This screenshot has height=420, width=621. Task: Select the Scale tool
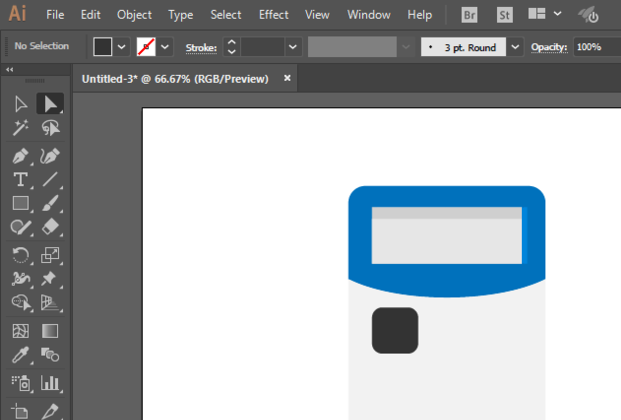click(50, 255)
